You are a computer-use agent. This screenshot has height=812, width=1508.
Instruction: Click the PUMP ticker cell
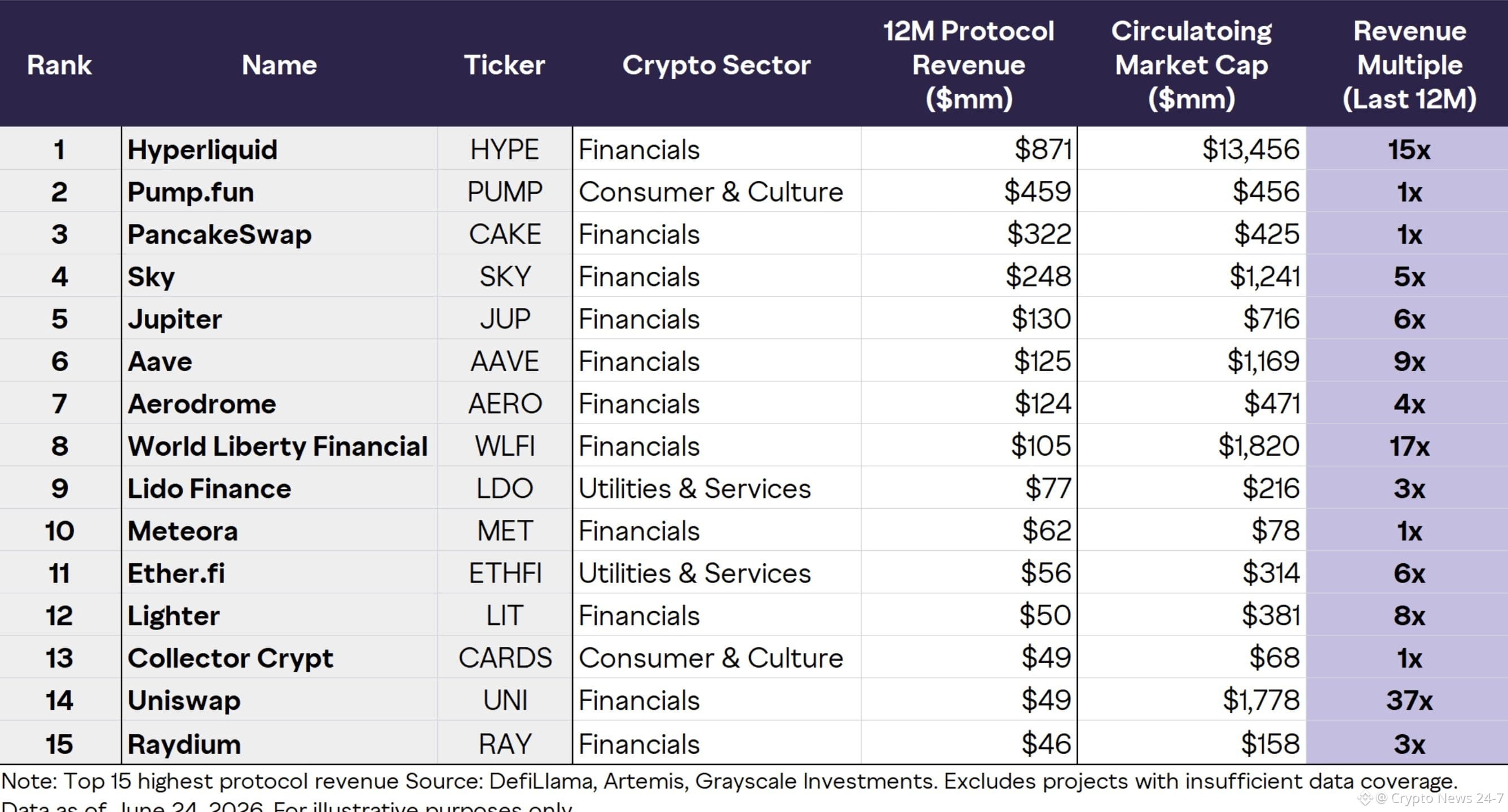505,191
